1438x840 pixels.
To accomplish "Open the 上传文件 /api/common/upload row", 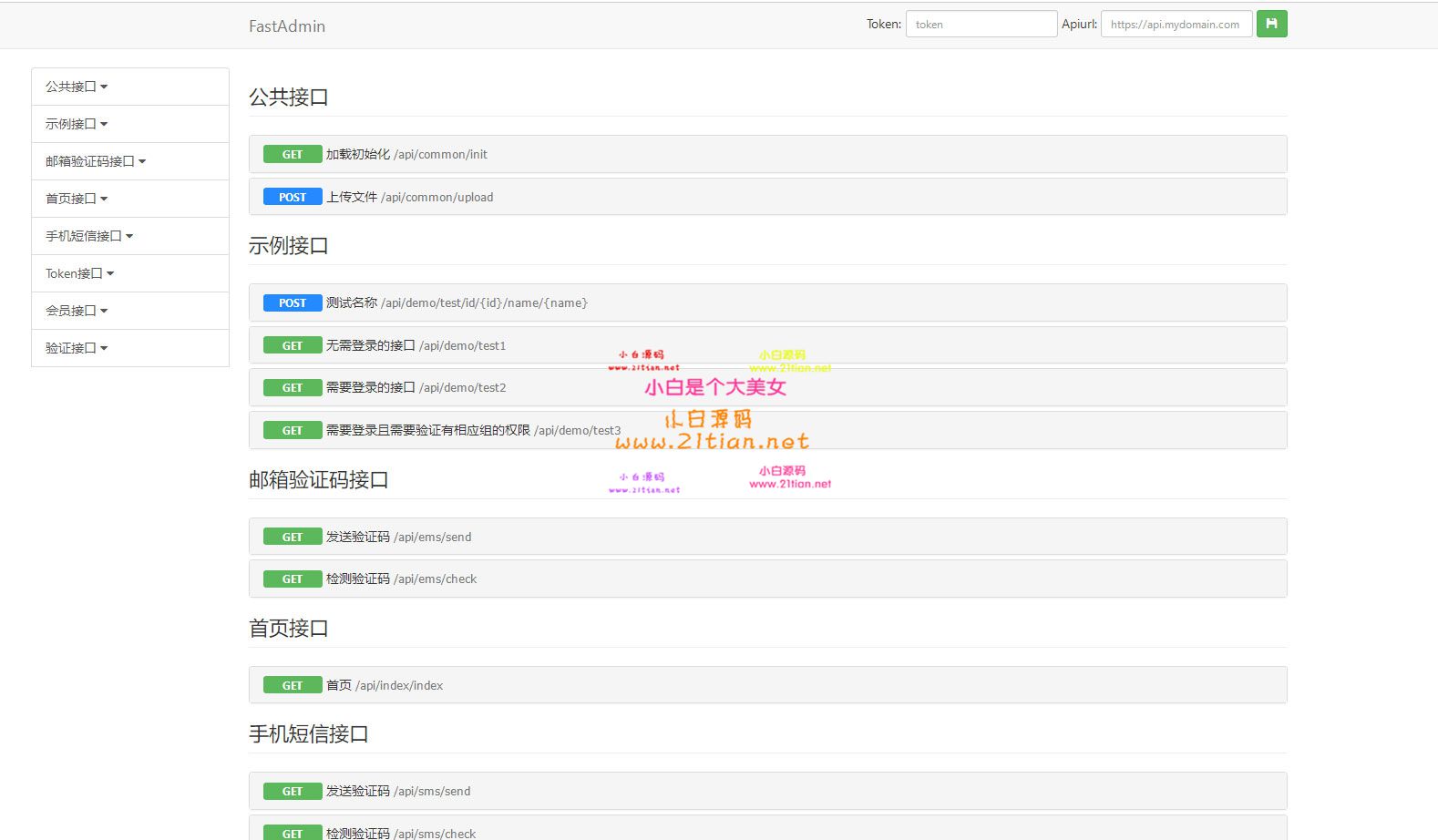I will [x=767, y=197].
